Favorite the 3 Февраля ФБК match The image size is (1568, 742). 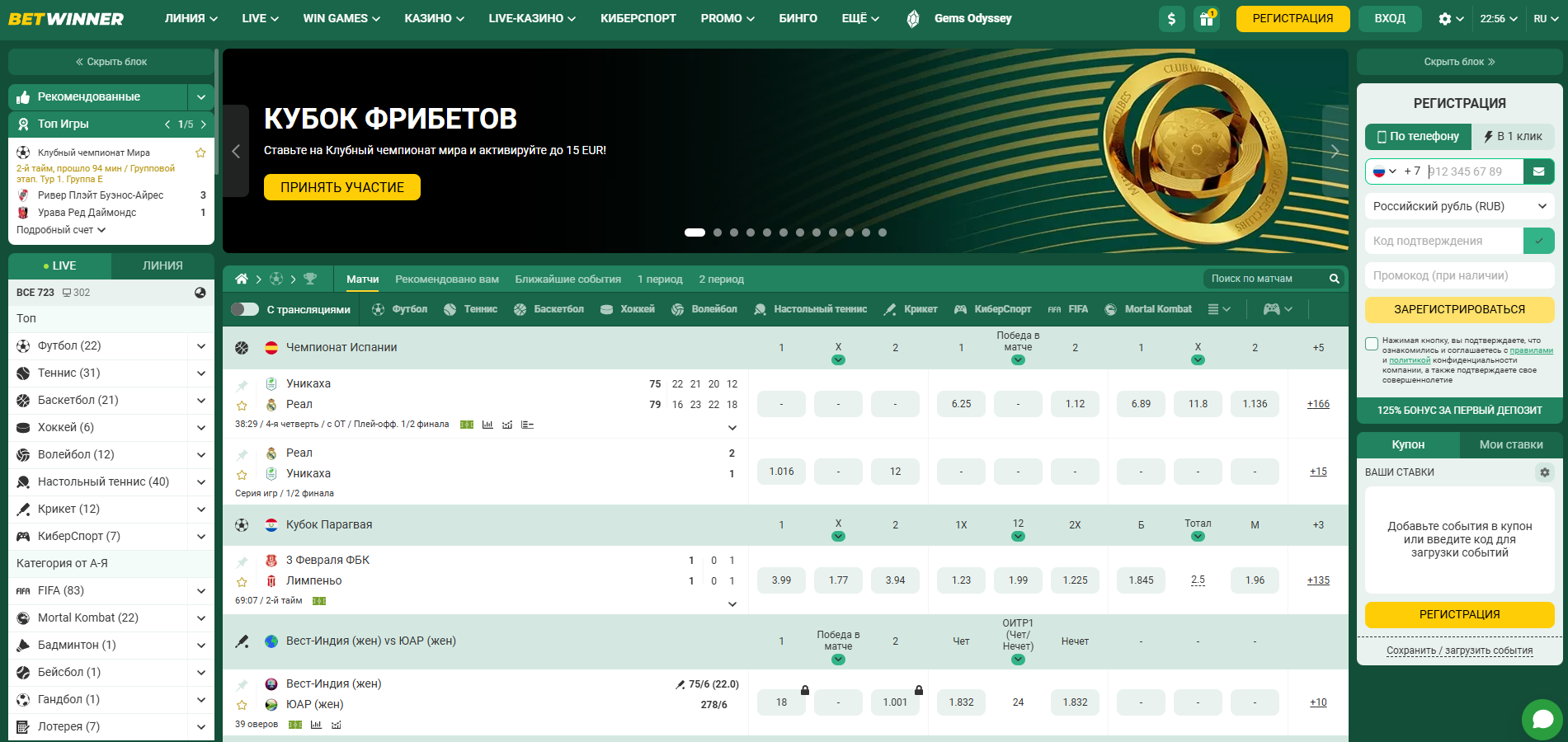point(242,582)
